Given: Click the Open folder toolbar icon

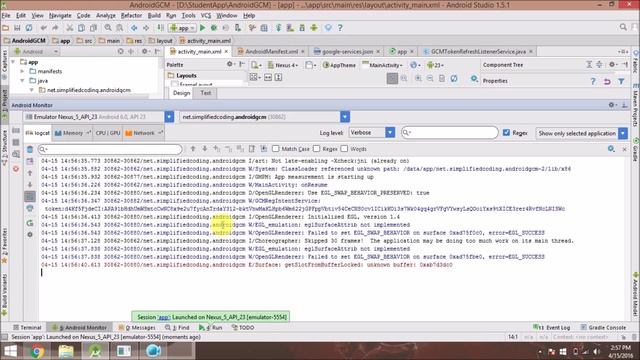Looking at the screenshot, I should 5,28.
